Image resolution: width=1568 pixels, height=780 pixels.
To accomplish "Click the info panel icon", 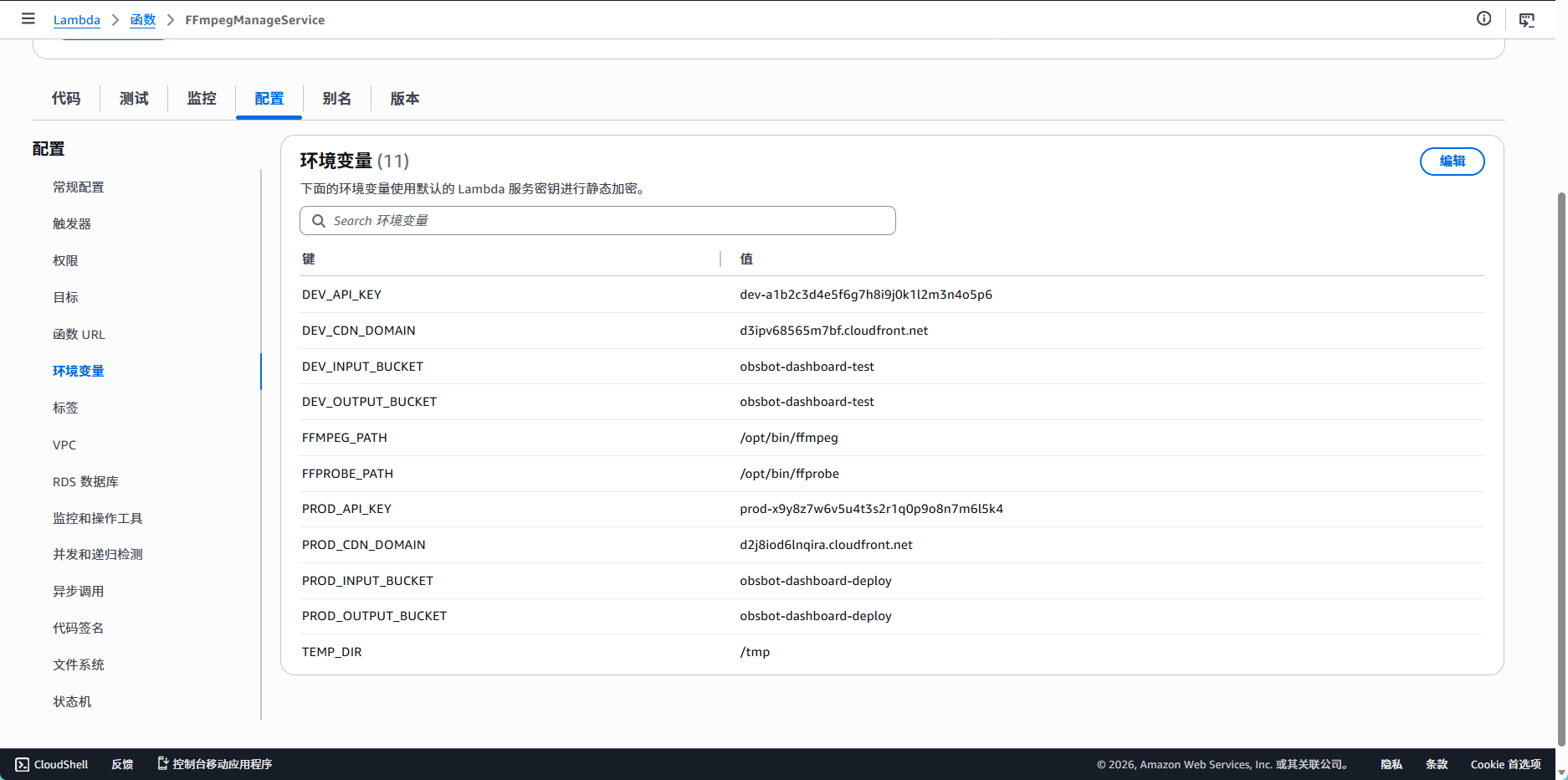I will pos(1483,18).
